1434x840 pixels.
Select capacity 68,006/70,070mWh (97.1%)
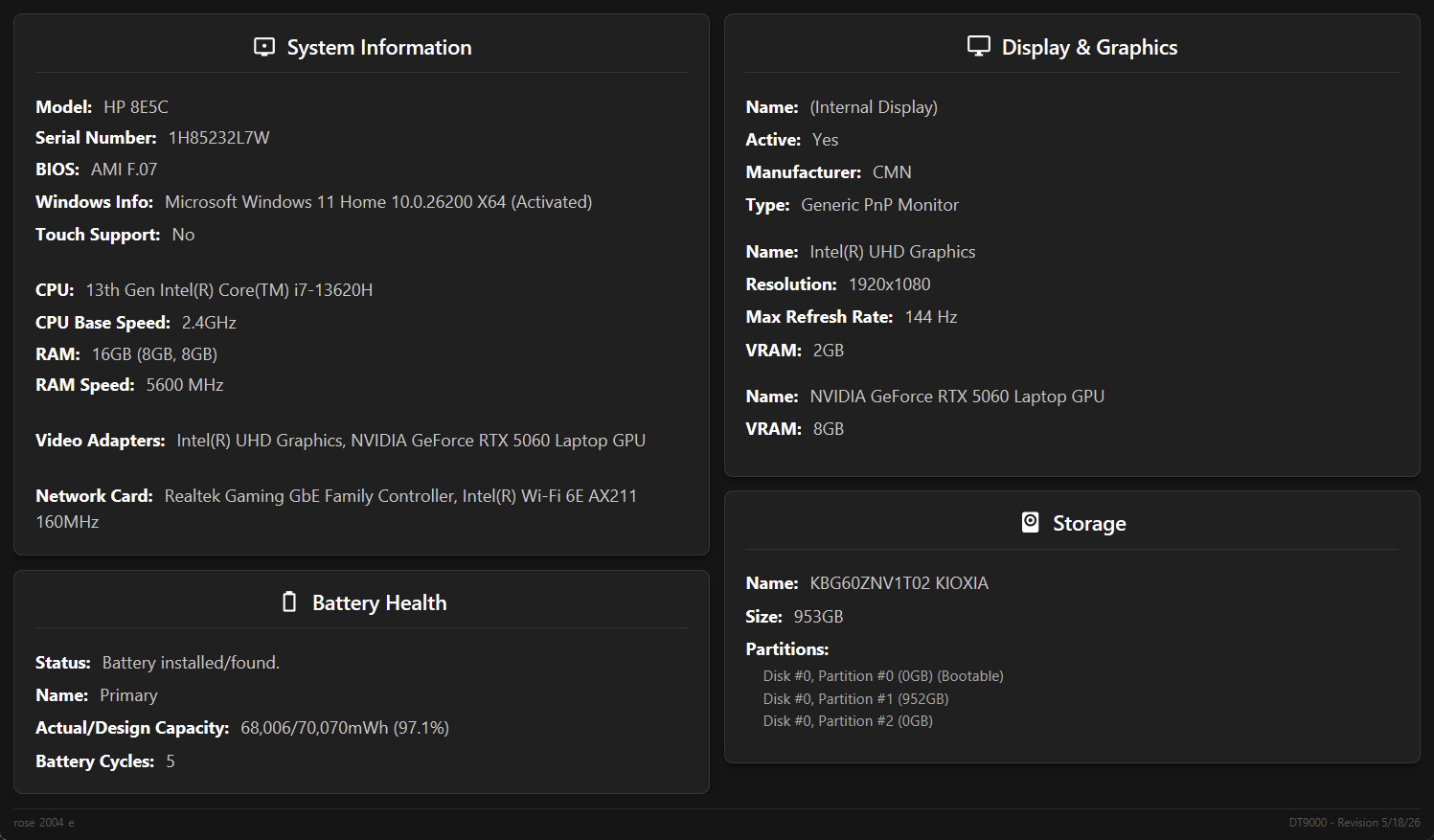(345, 728)
